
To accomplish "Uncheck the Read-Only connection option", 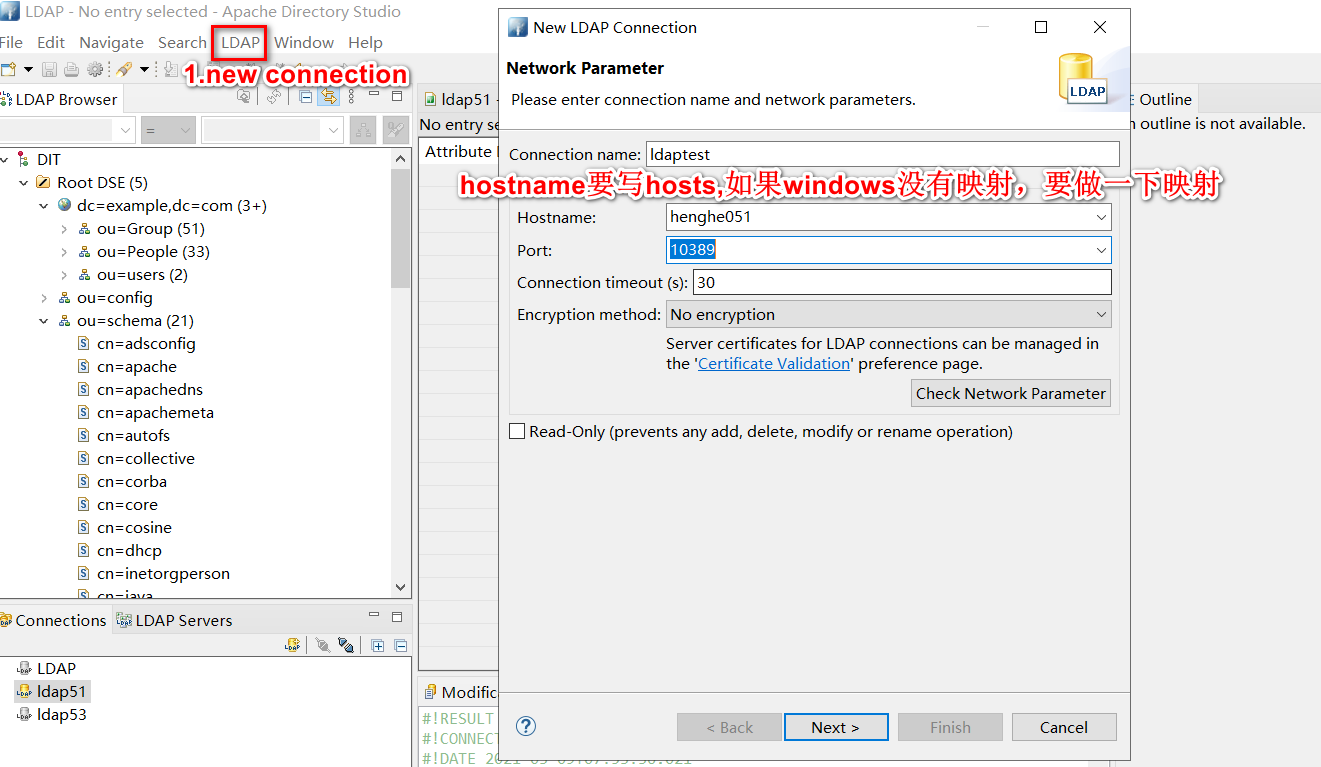I will click(x=517, y=430).
